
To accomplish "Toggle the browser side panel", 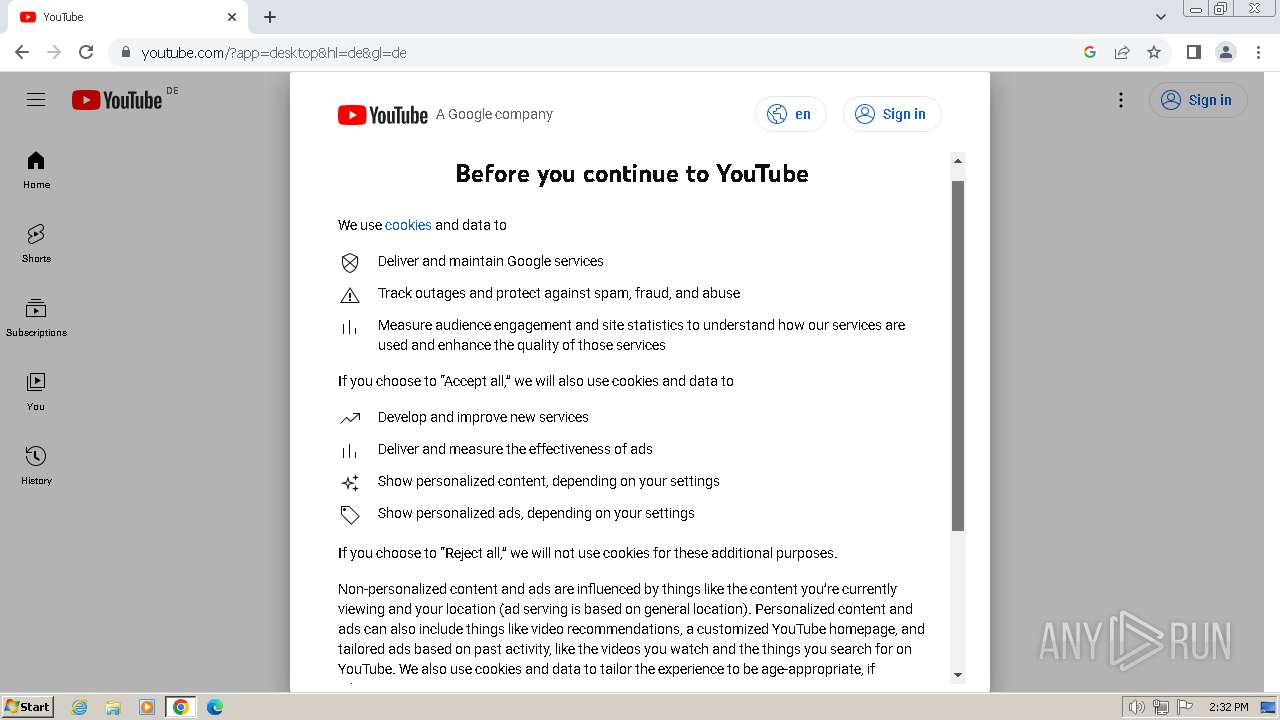I will [x=1194, y=52].
